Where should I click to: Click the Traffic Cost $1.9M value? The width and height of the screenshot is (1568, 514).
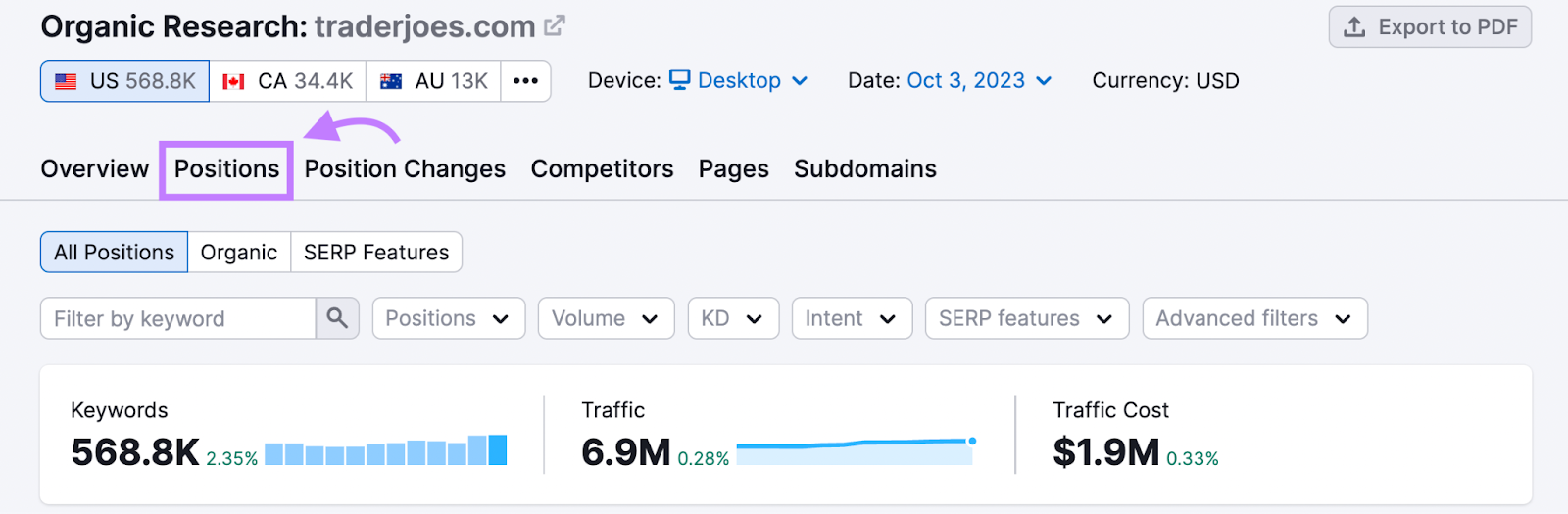1106,452
